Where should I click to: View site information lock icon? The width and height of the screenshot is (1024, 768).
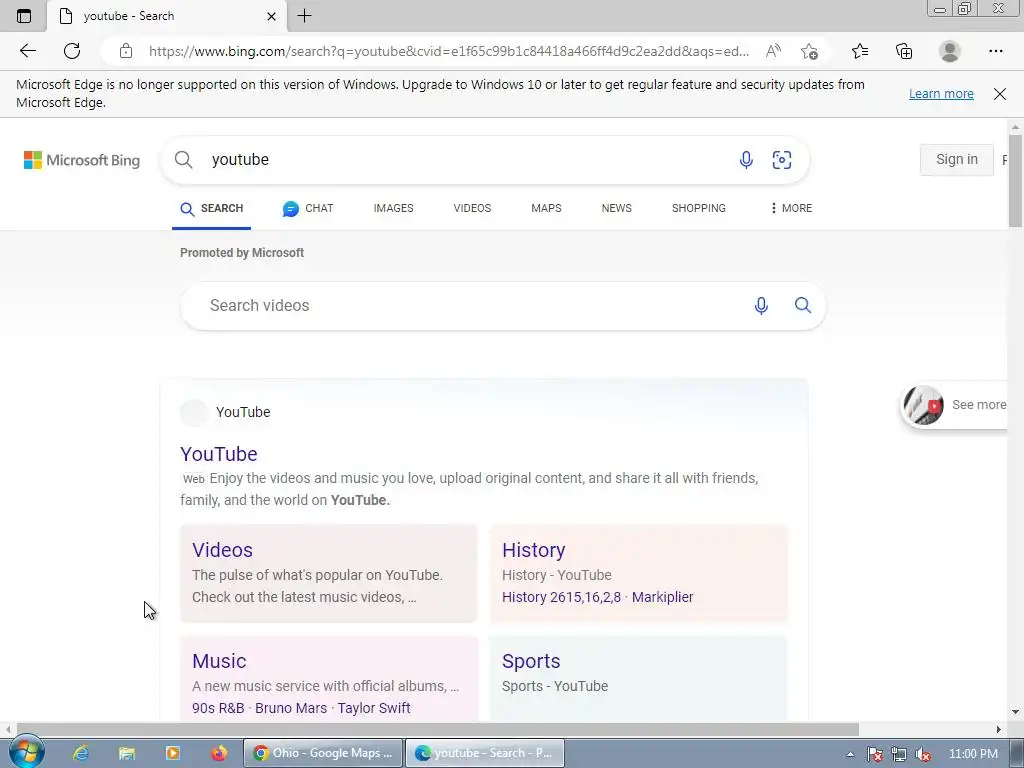click(126, 51)
